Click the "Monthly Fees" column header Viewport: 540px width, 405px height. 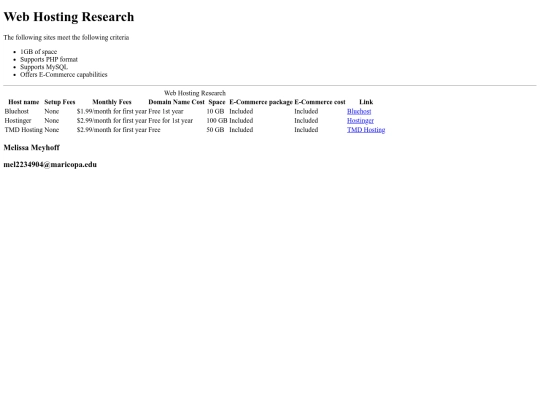112,102
